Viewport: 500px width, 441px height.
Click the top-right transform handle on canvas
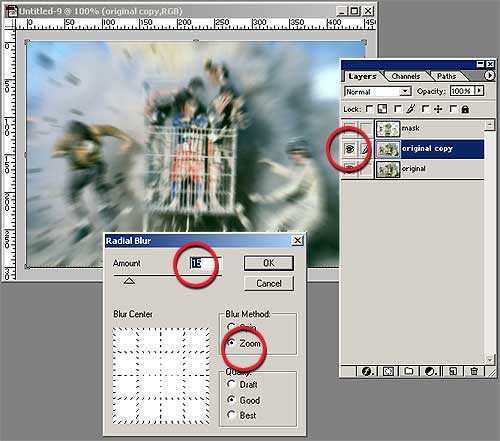364,42
